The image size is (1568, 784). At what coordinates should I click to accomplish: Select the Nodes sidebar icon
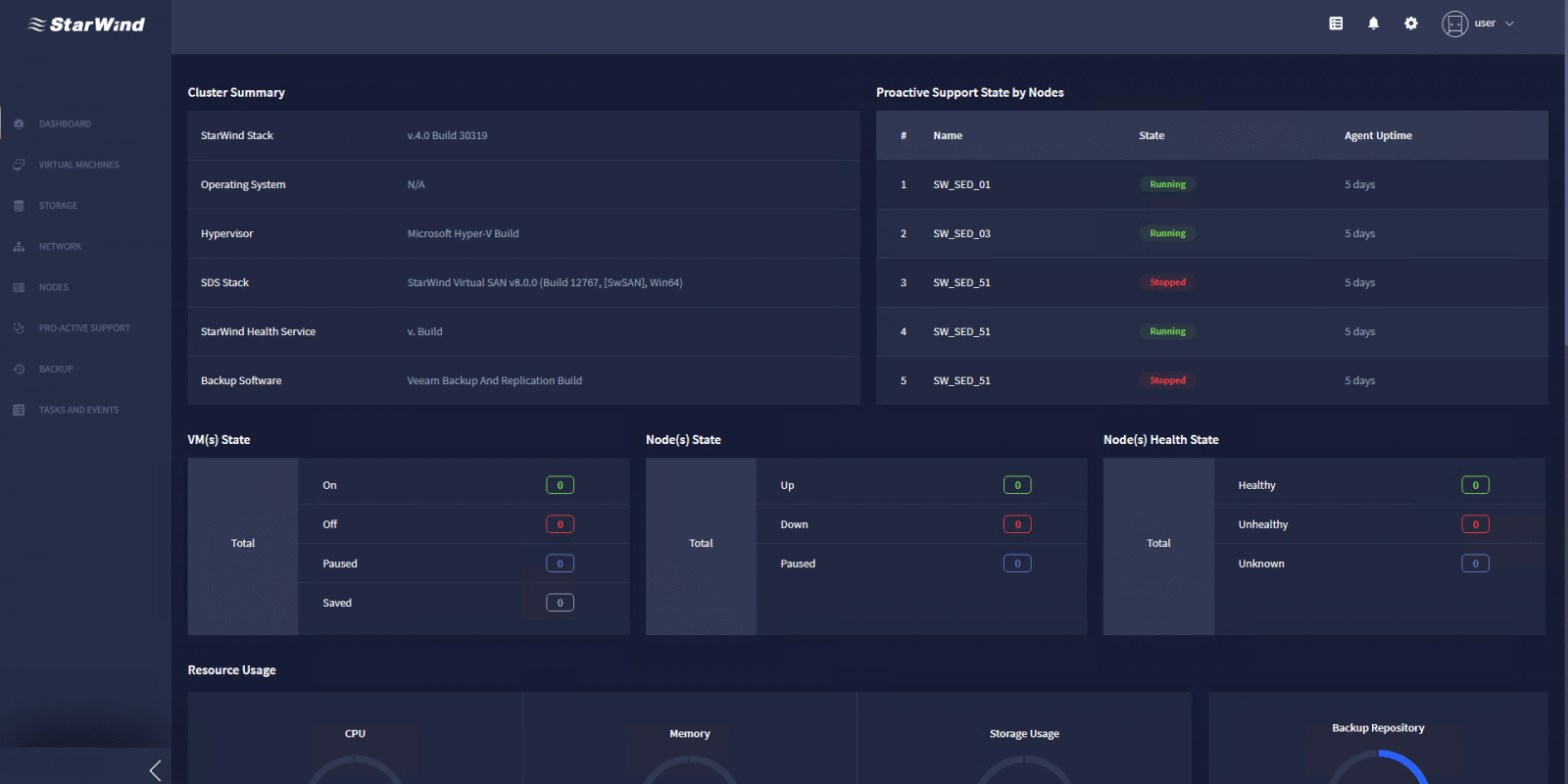19,287
